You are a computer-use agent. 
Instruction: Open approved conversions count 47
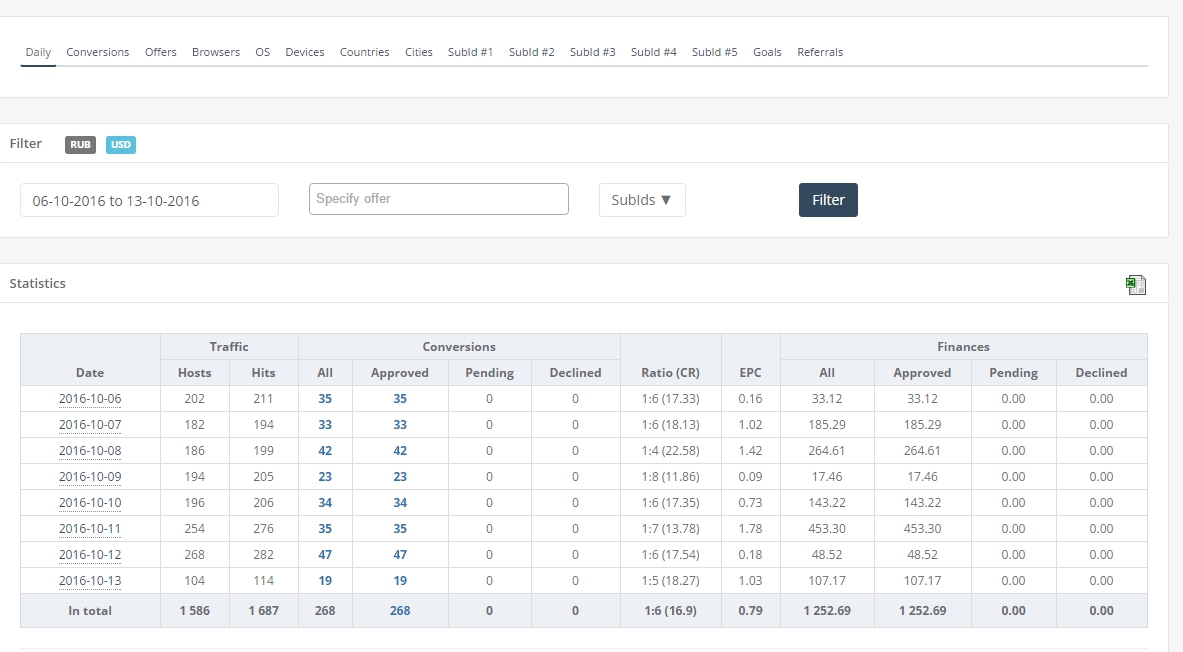(x=400, y=555)
